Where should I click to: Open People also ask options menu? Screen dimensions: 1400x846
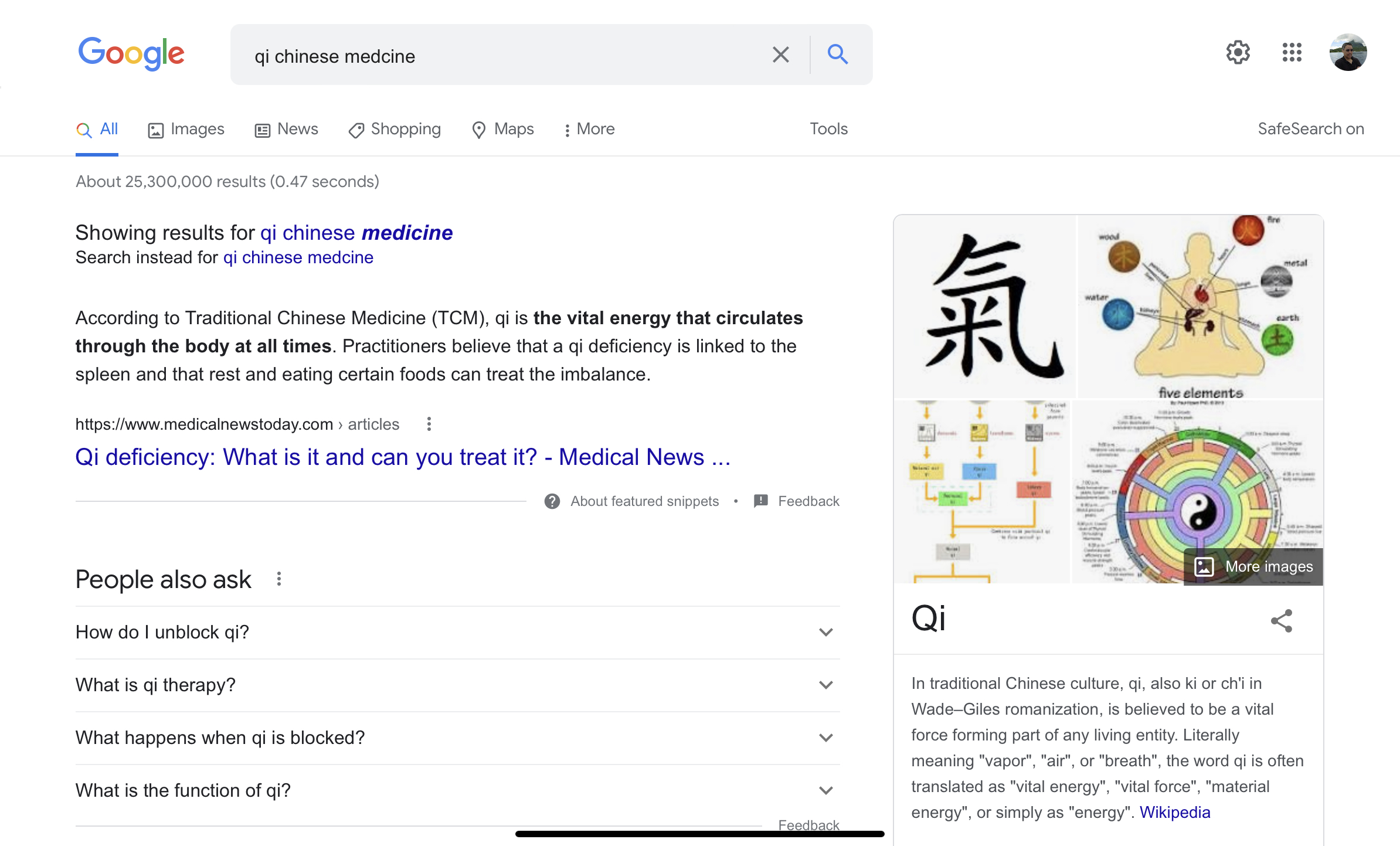279,579
